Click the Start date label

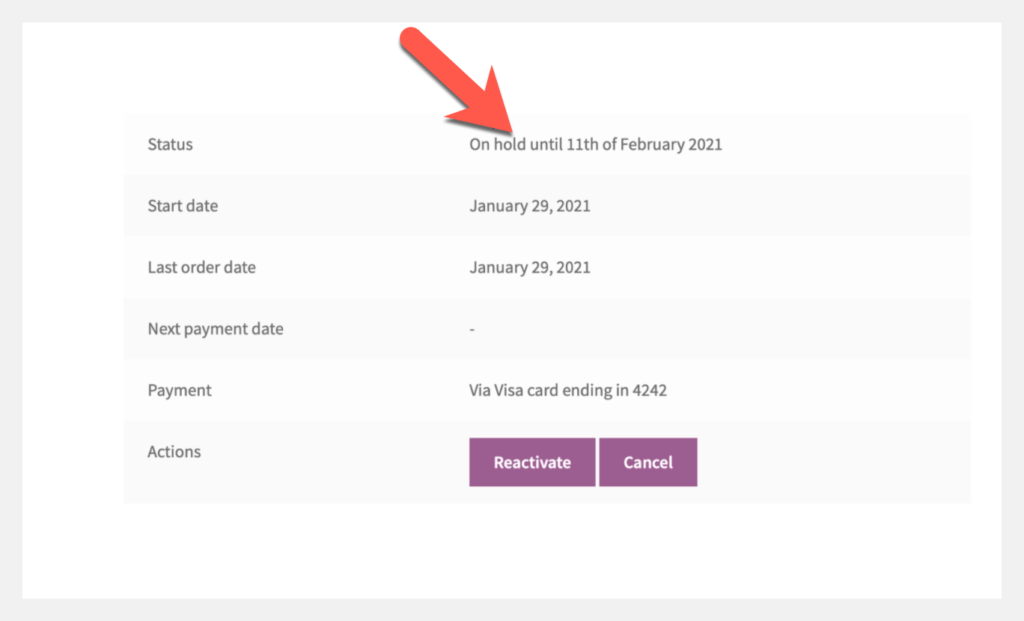[x=182, y=206]
